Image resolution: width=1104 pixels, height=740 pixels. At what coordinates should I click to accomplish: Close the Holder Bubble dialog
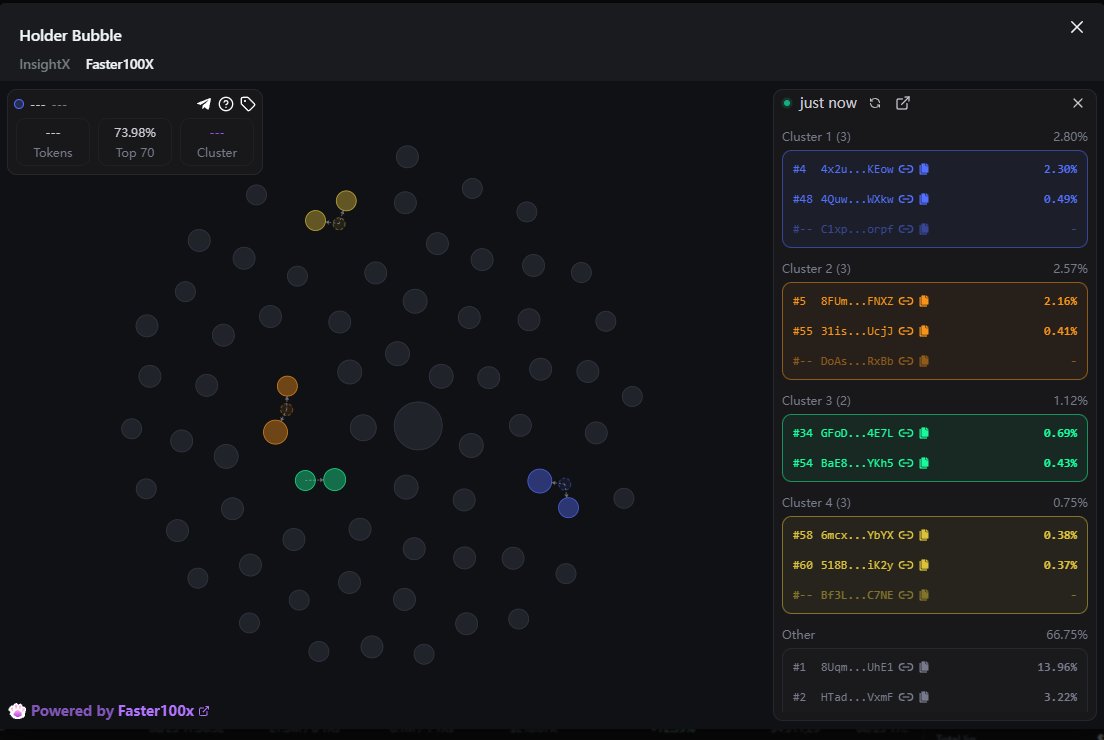(1077, 27)
